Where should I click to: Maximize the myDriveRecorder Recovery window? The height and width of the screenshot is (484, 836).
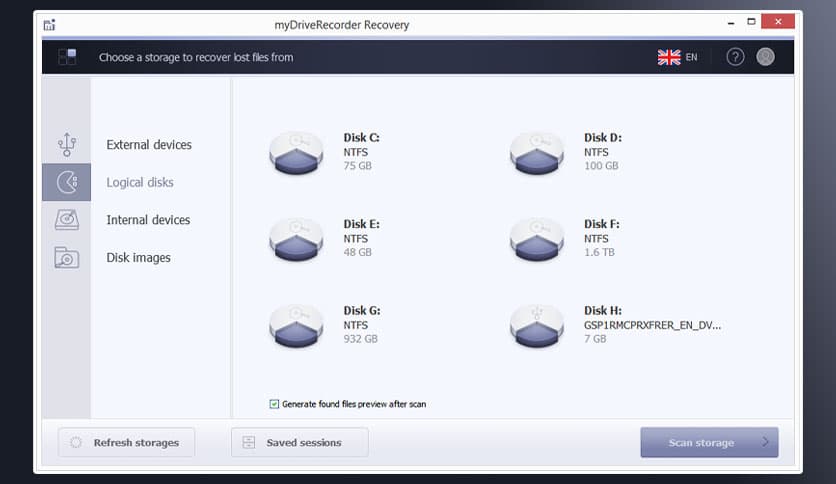[751, 22]
